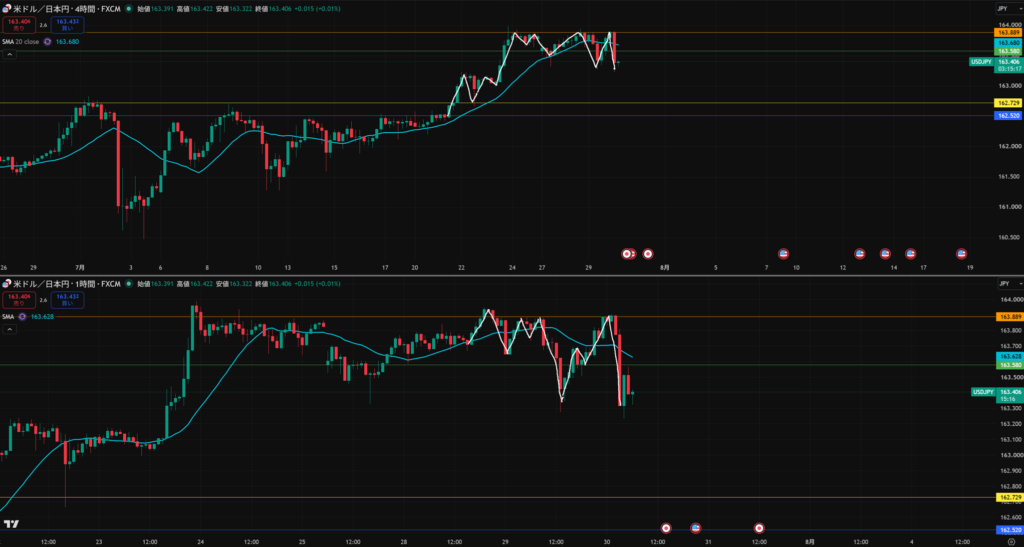Click the blue 買い buy button on 4-hour chart

coord(68,25)
